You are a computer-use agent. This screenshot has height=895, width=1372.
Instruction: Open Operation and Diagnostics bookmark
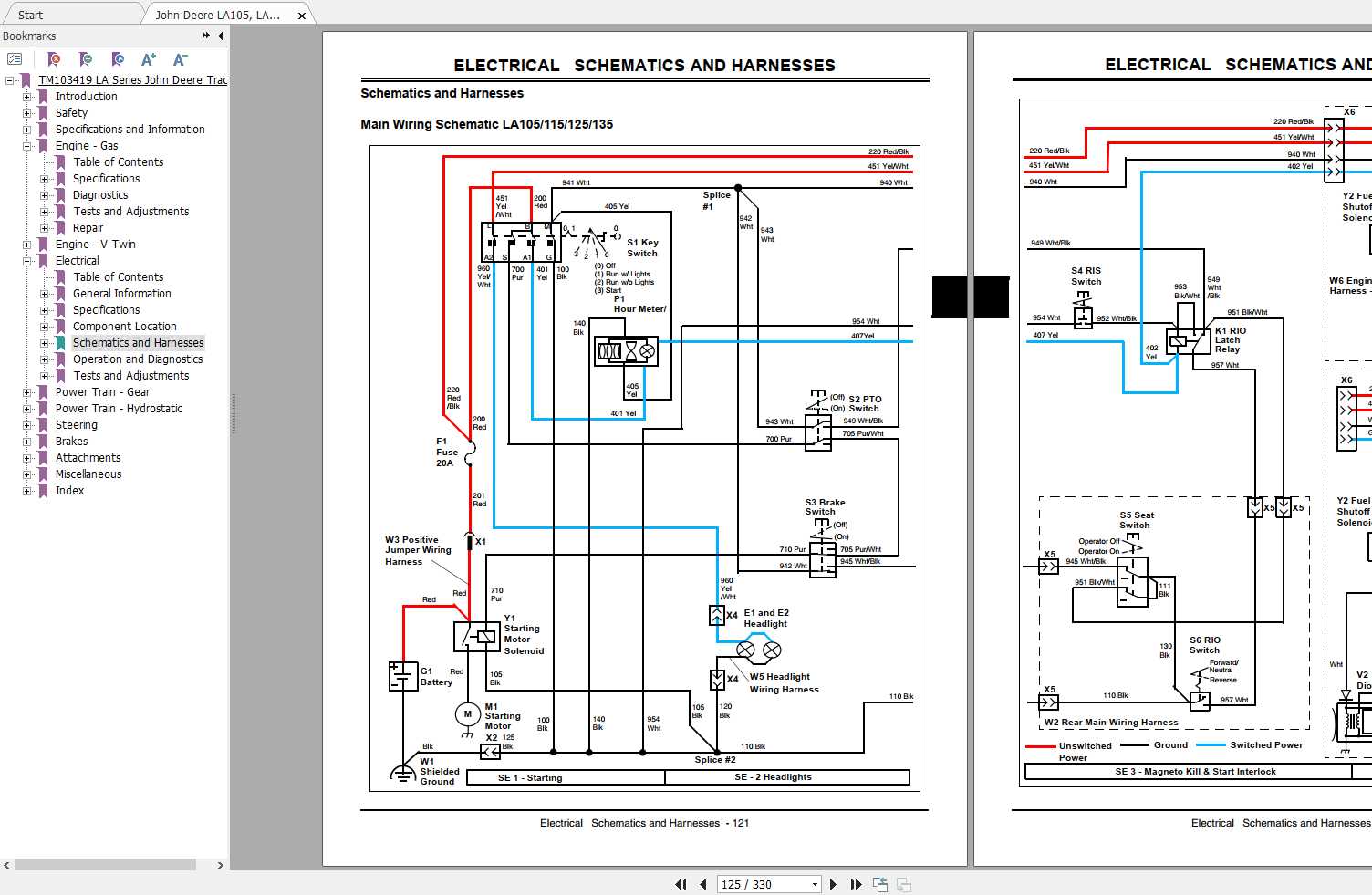pyautogui.click(x=138, y=359)
